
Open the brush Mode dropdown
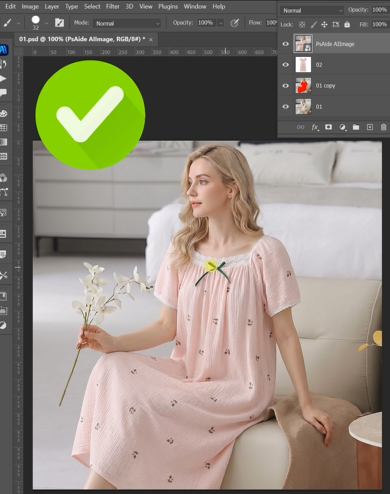[x=127, y=23]
